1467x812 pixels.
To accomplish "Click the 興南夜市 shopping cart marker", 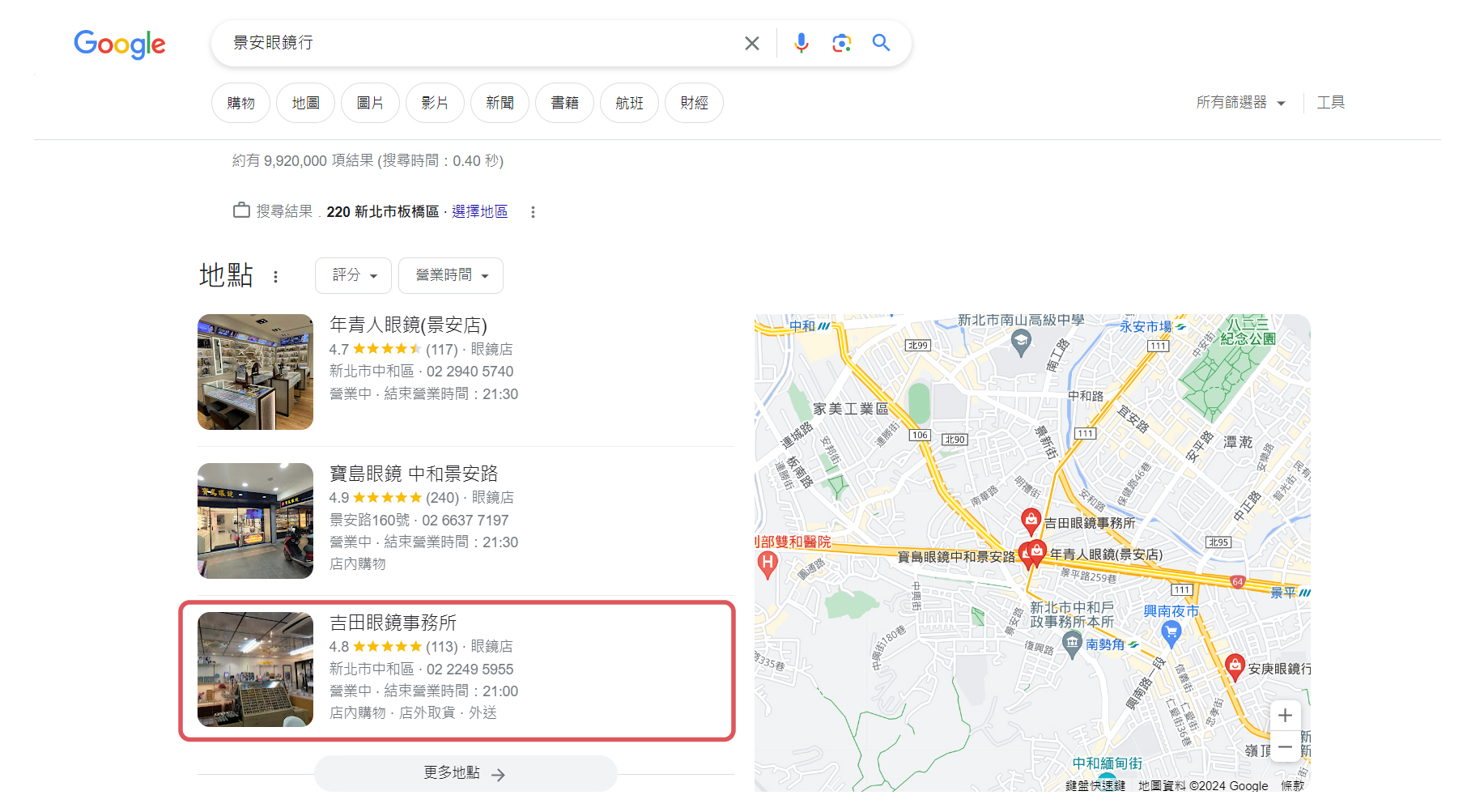I will pos(1171,635).
